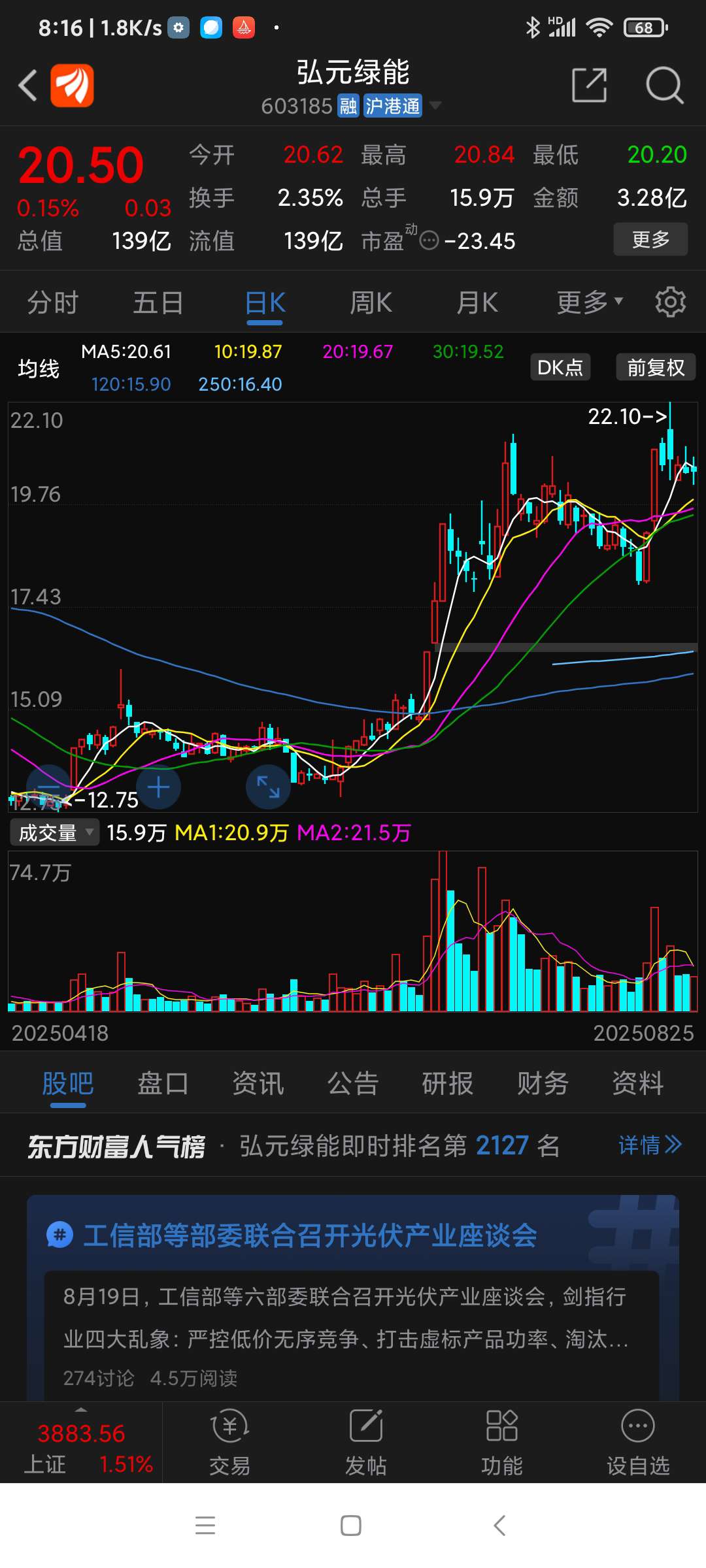Open the 资讯 tab
706x1568 pixels.
pyautogui.click(x=258, y=1083)
